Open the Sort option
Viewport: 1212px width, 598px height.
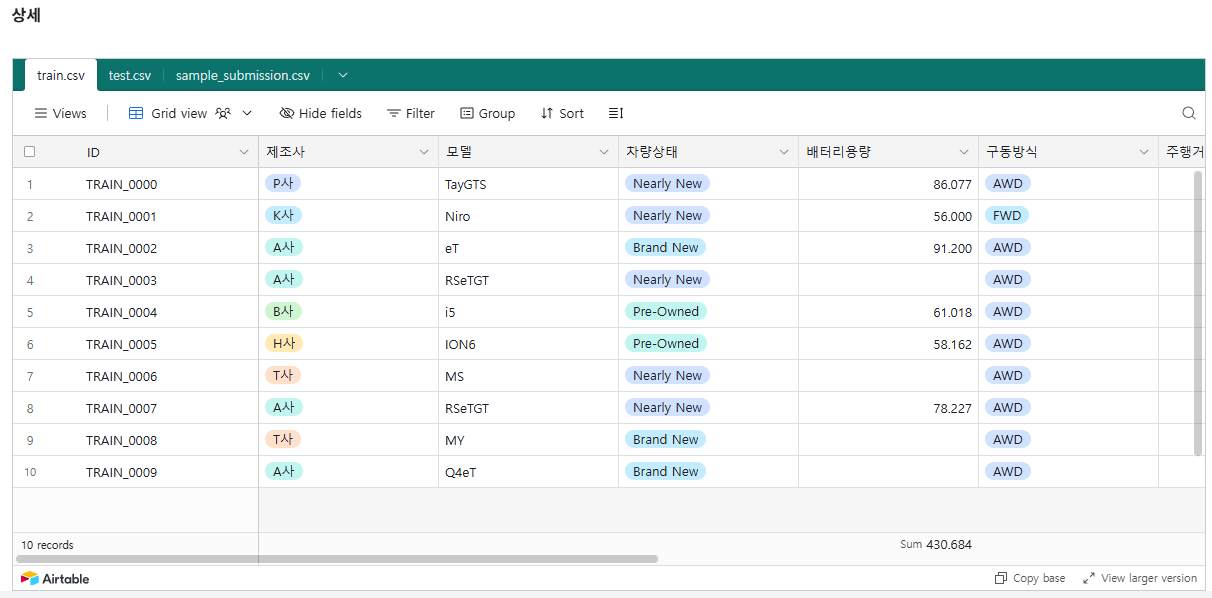tap(562, 113)
